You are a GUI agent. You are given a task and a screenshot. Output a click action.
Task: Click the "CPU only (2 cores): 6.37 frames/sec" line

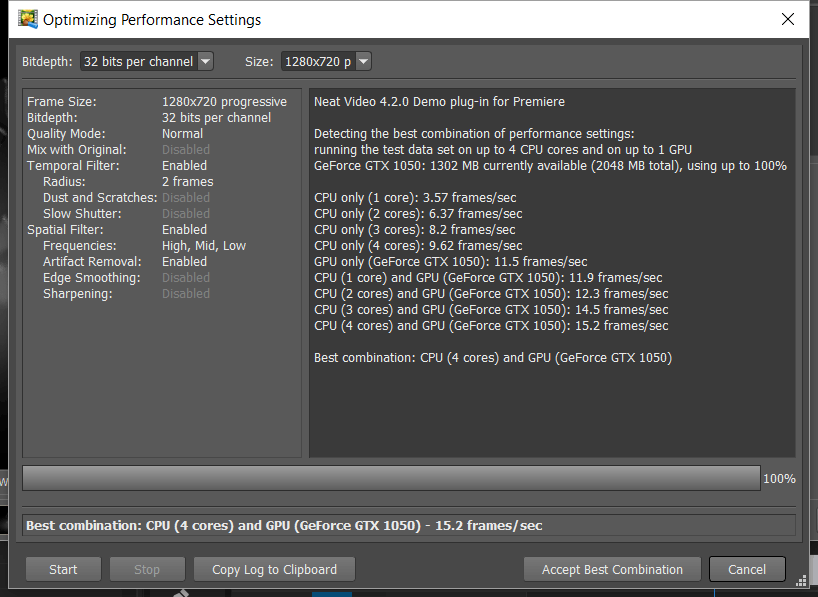pyautogui.click(x=418, y=213)
